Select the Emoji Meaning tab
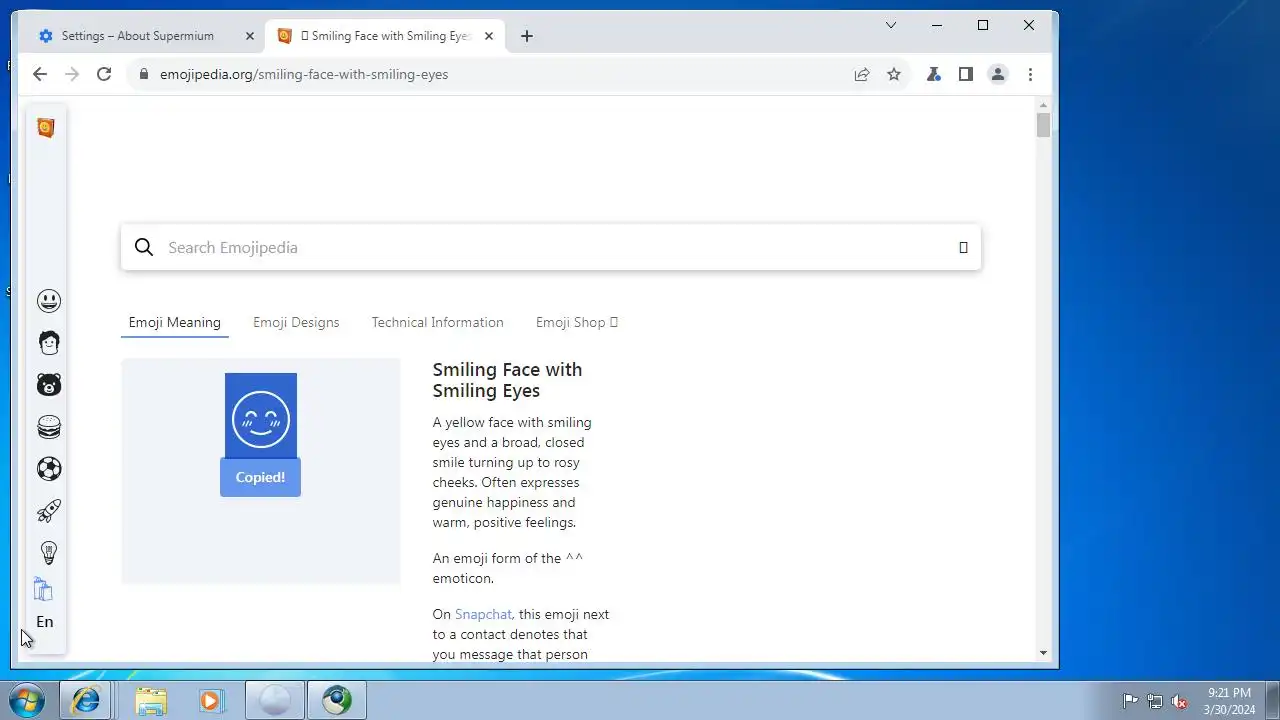 point(174,322)
